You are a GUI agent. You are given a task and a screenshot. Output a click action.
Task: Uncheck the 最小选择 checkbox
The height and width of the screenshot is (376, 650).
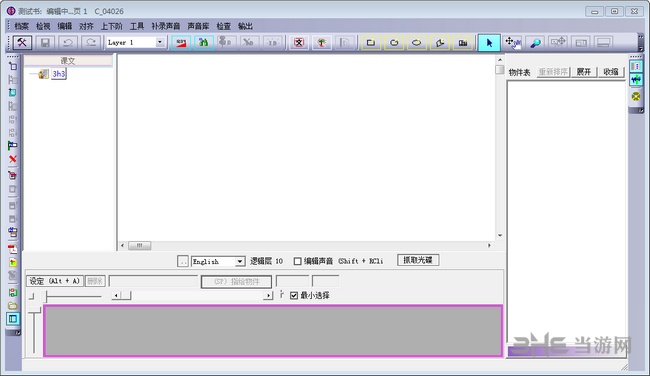[x=294, y=295]
